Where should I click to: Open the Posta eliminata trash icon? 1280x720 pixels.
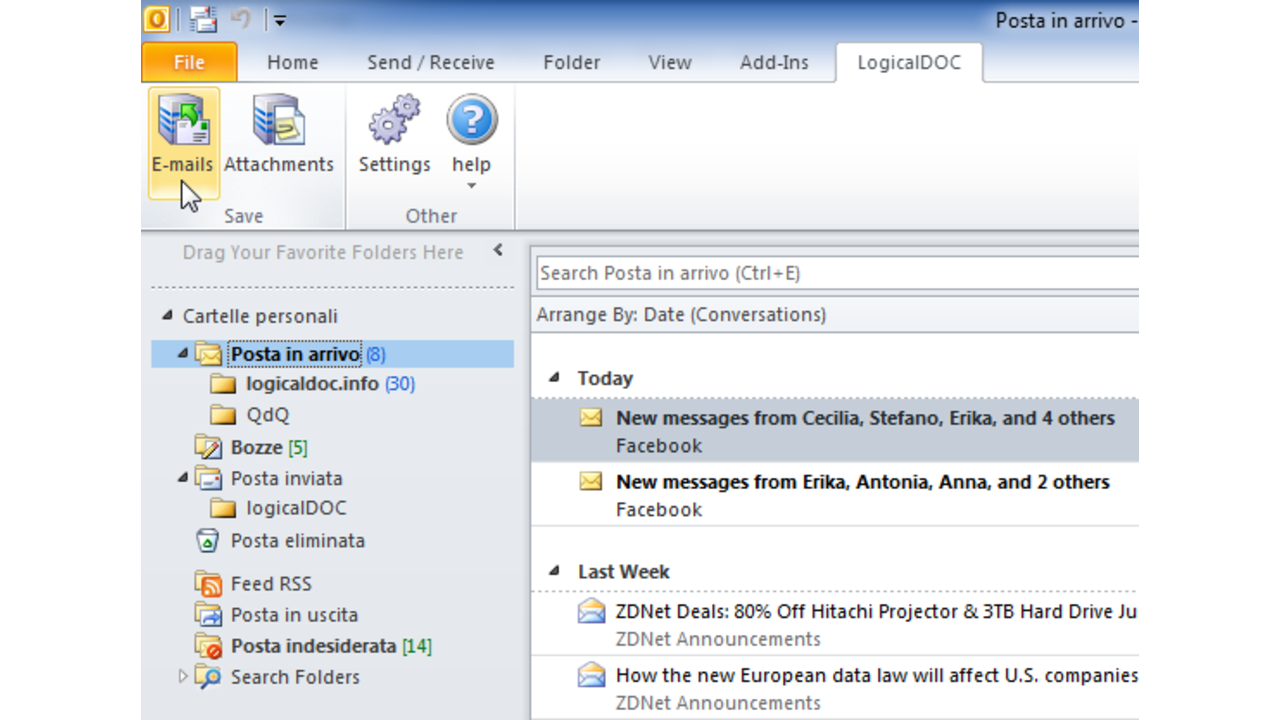pos(210,540)
